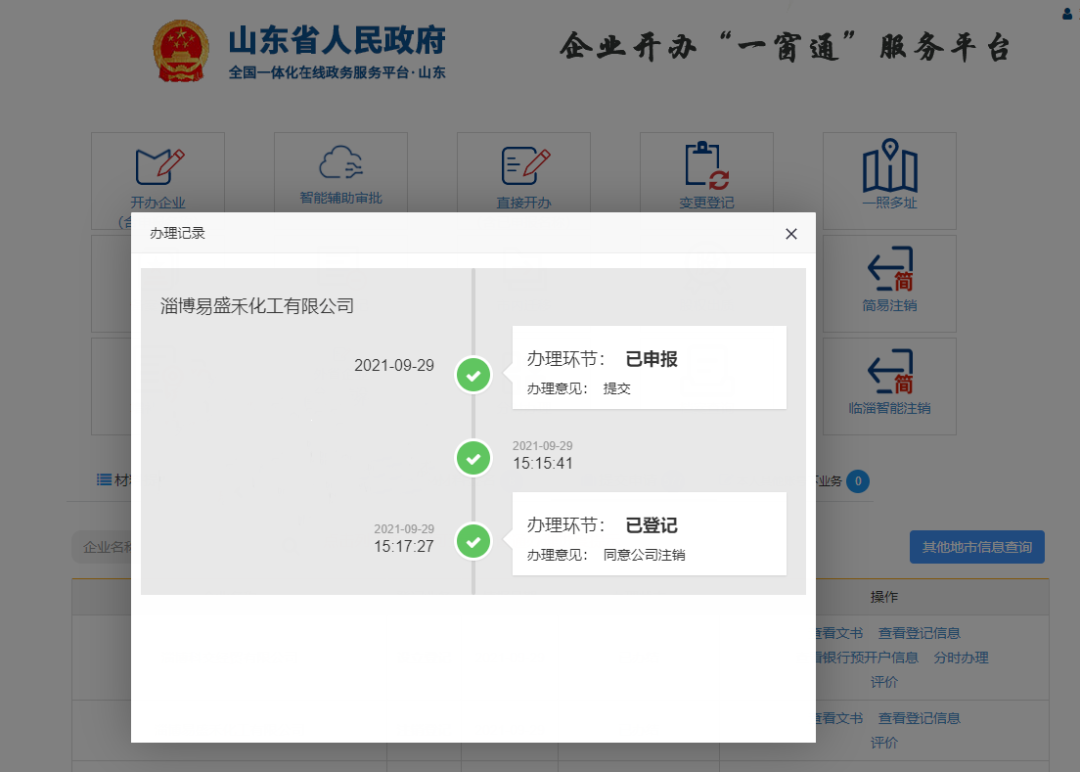The height and width of the screenshot is (772, 1080).
Task: Open the 一照多址 map icon
Action: pos(890,165)
